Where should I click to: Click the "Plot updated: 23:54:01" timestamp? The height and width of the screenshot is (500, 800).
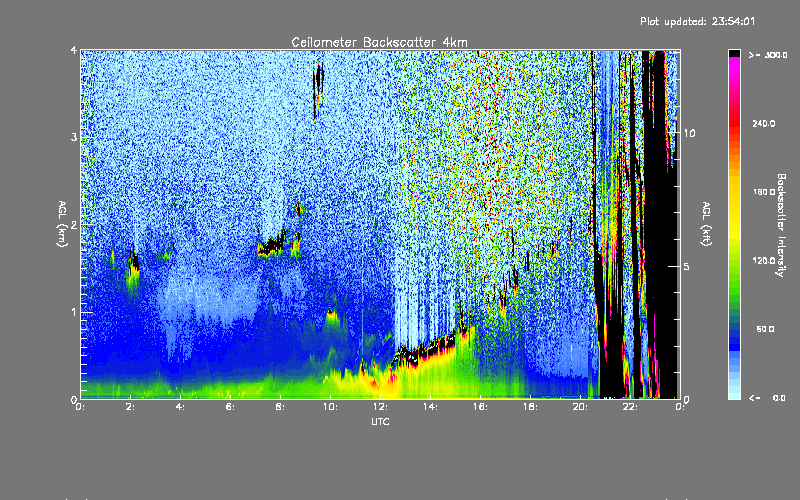point(697,21)
